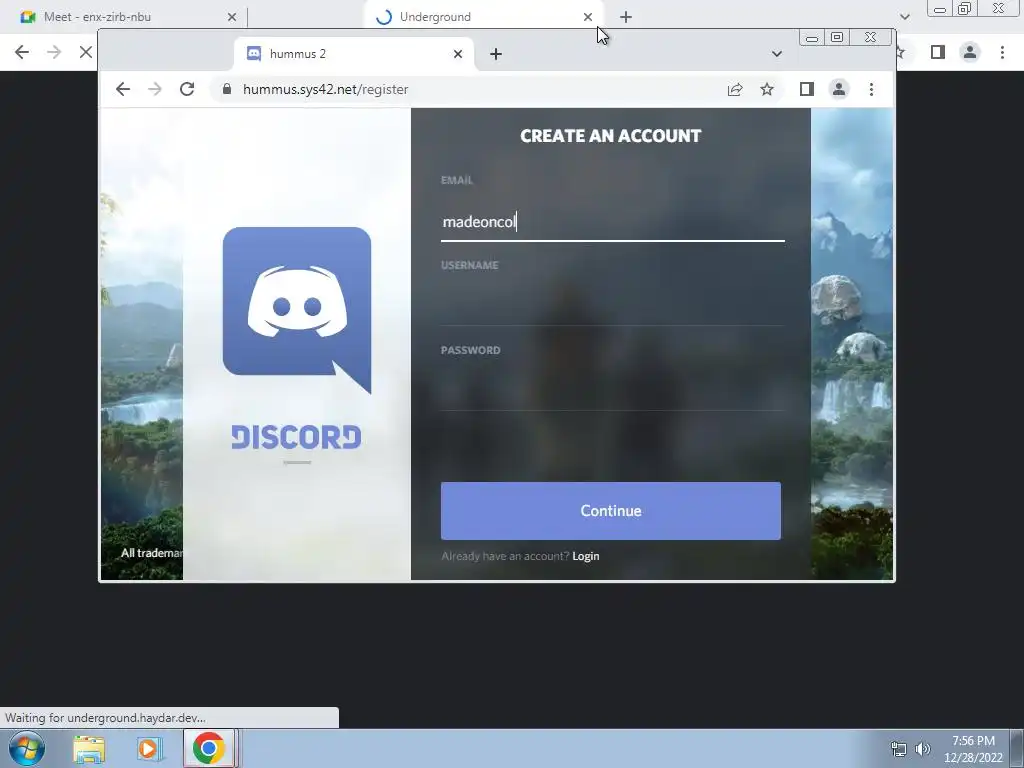Go back in background Chrome window

click(22, 52)
